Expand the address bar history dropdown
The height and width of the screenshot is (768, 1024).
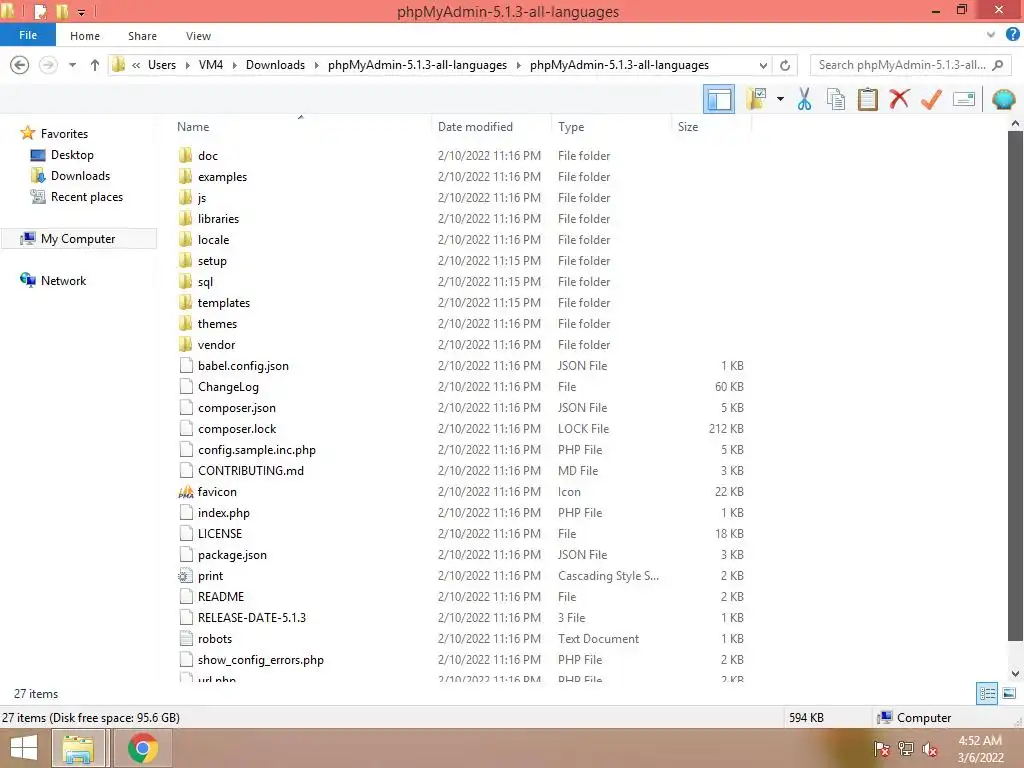coord(763,65)
